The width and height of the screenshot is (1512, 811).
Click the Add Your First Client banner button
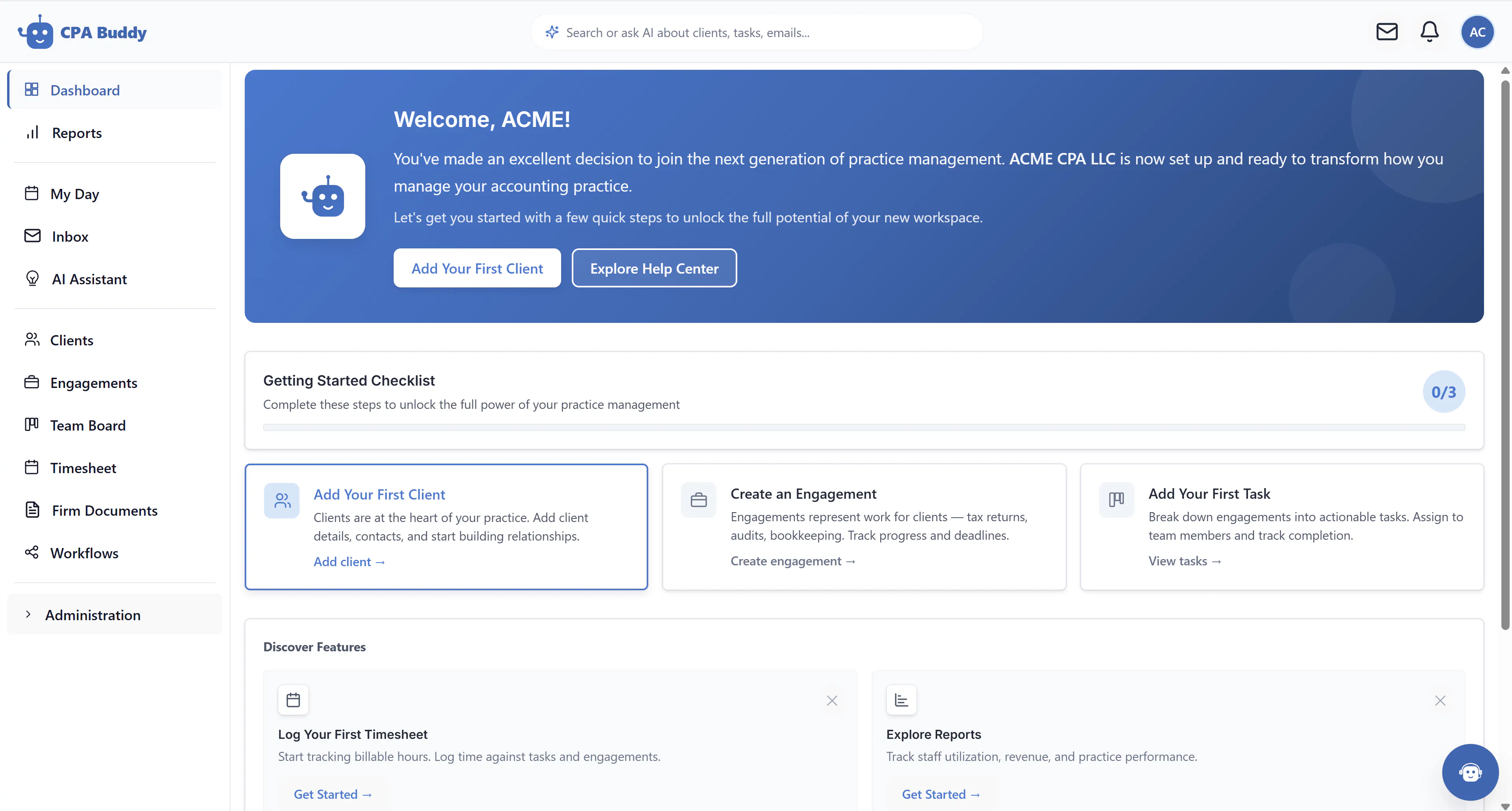[476, 268]
